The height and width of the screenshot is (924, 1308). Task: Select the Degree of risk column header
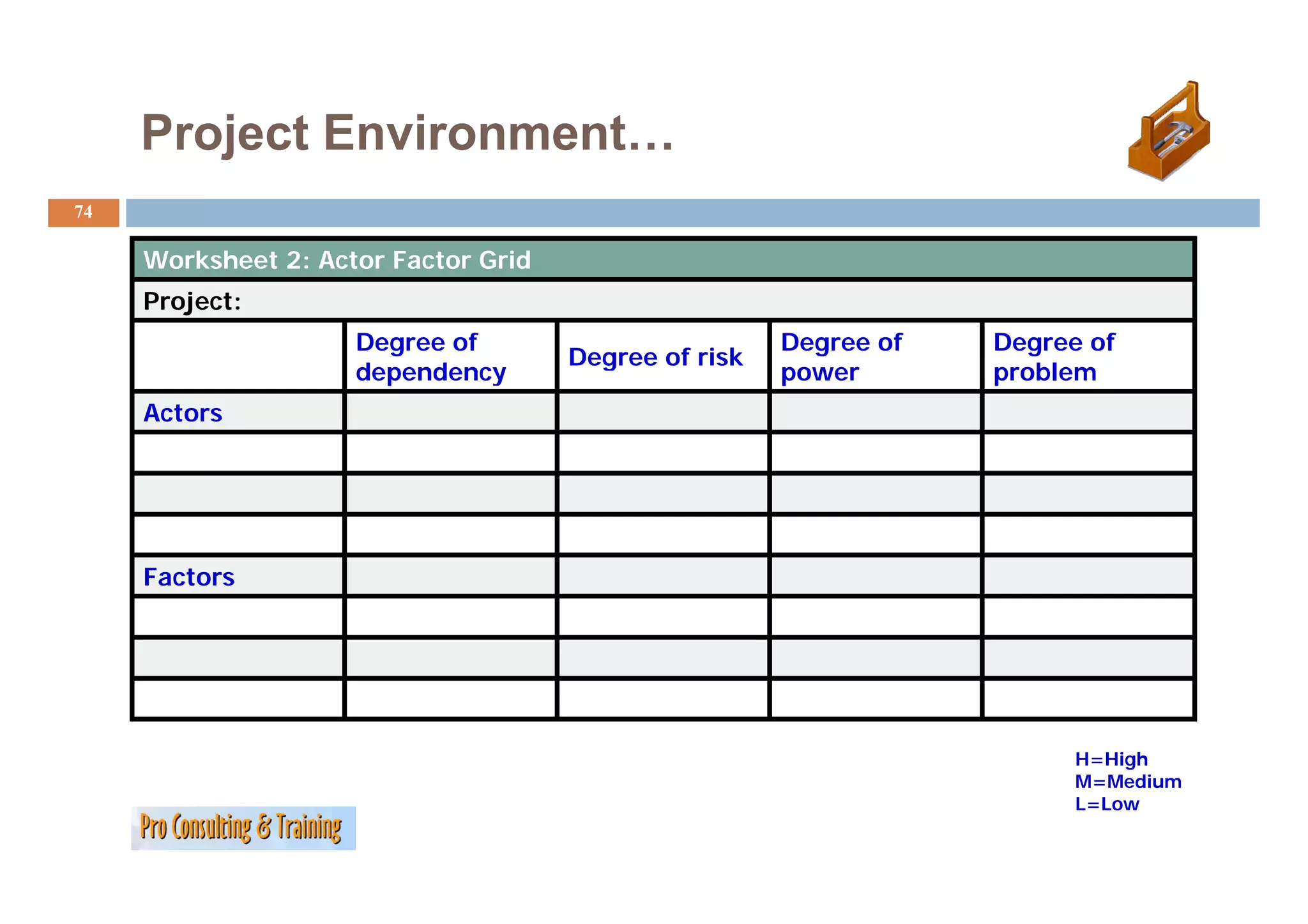(x=663, y=356)
